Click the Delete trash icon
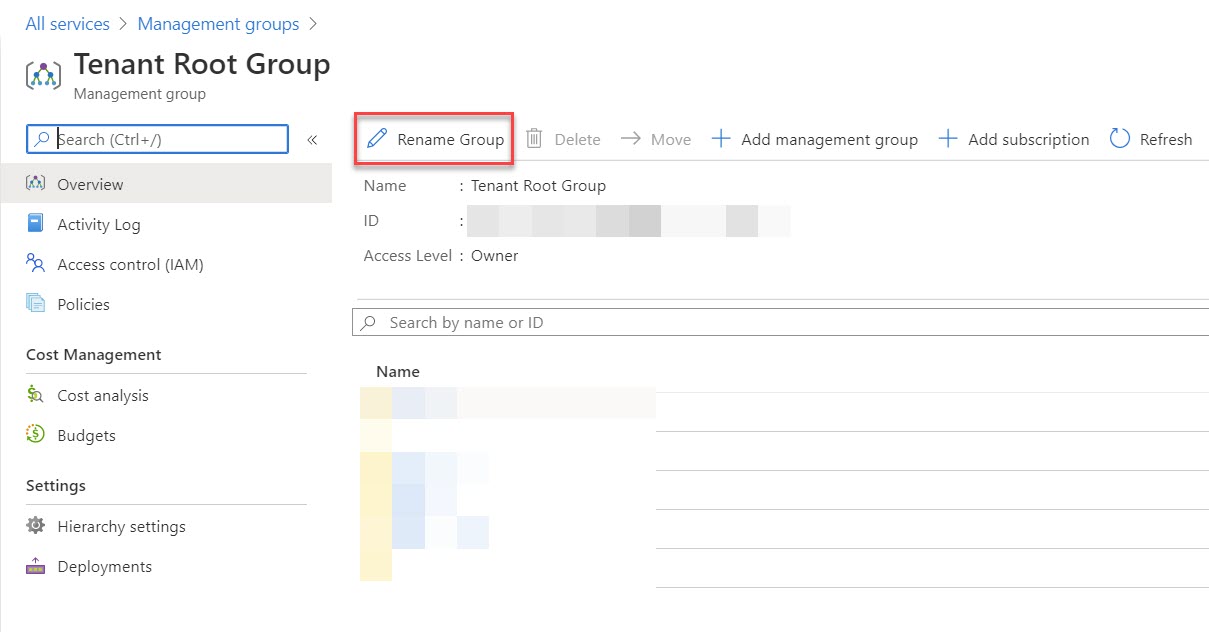The width and height of the screenshot is (1209, 632). [x=536, y=139]
